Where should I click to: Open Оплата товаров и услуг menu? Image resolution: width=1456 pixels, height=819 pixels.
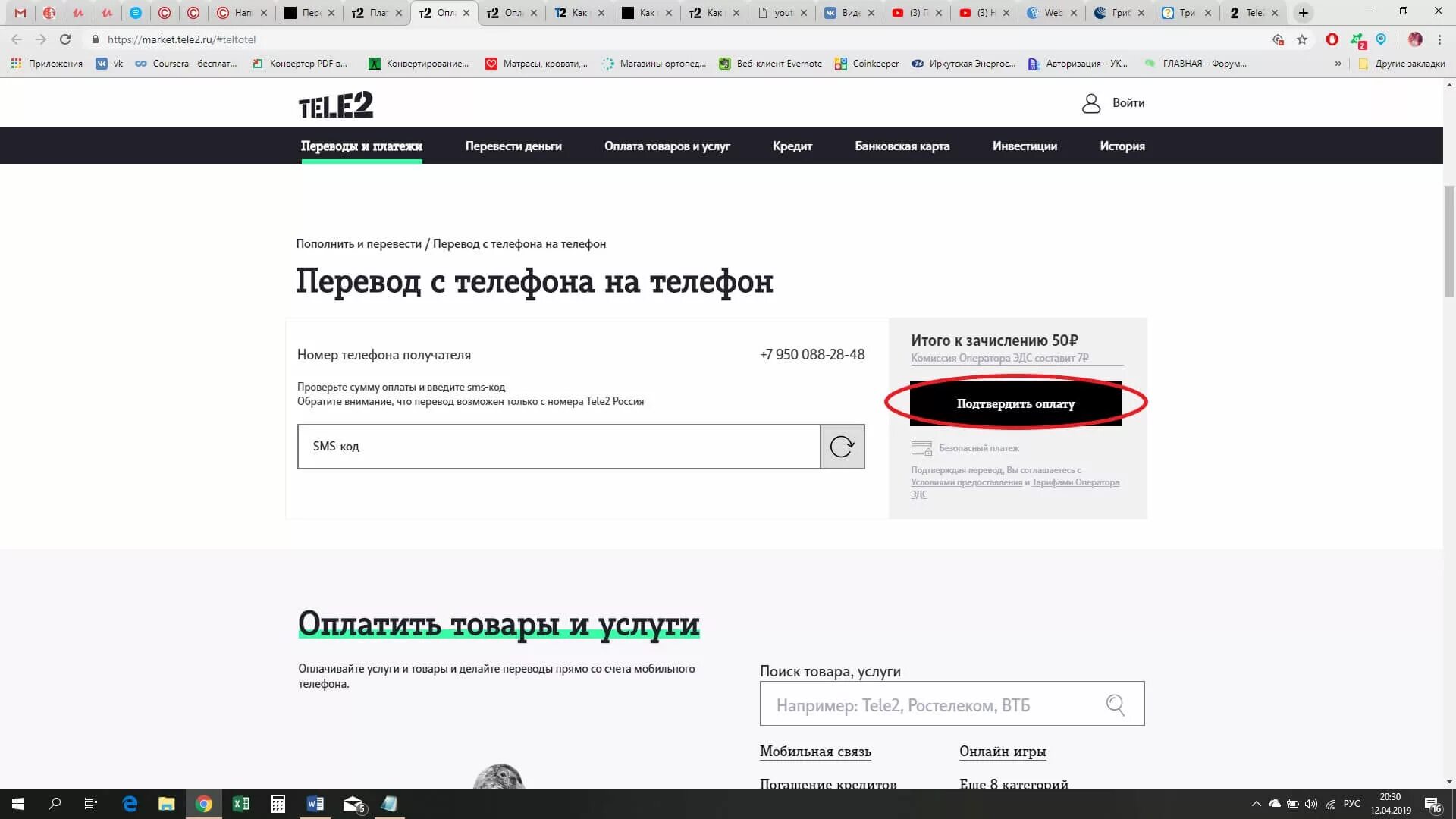click(667, 146)
